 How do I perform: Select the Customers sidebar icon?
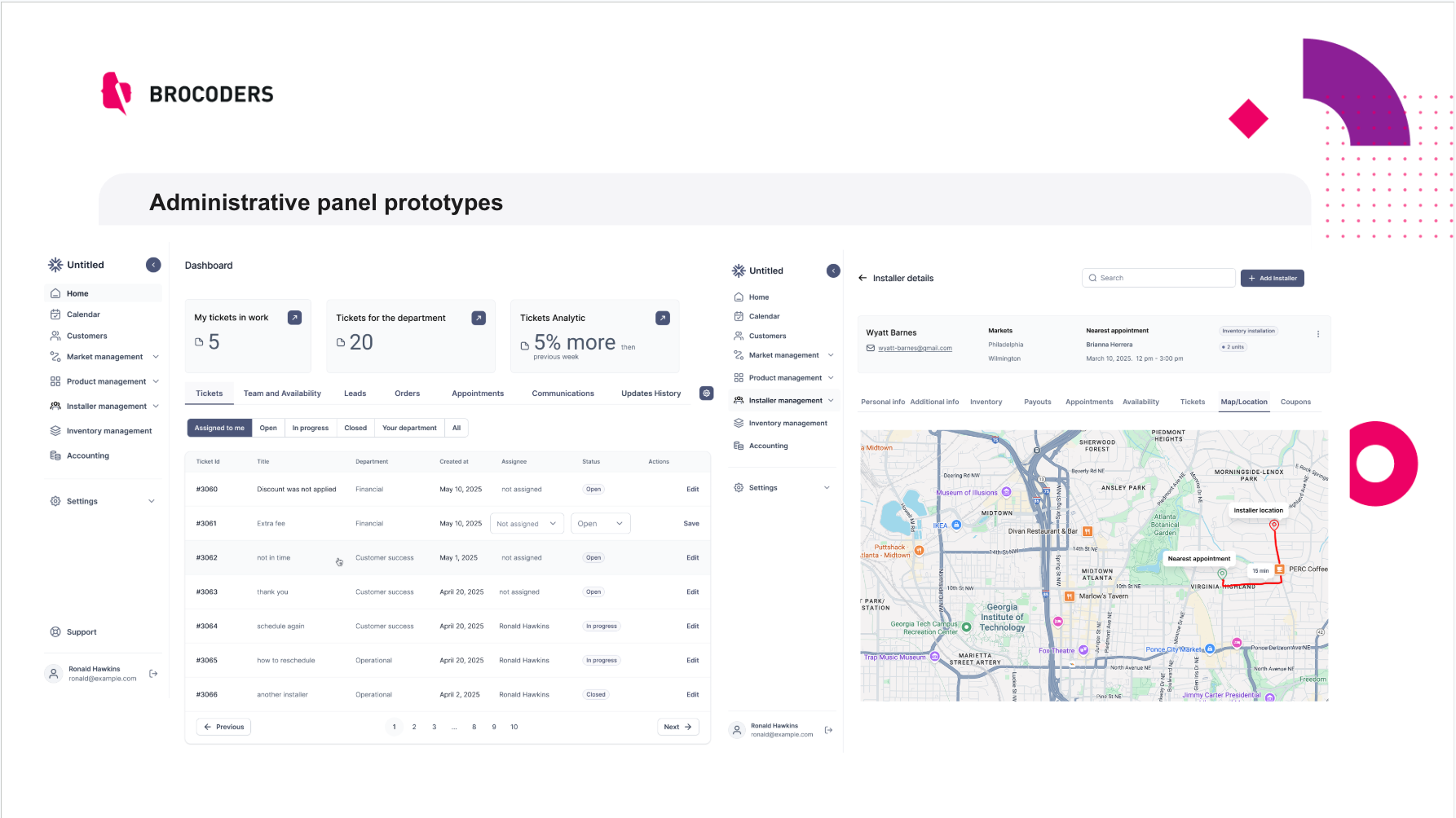(x=55, y=335)
